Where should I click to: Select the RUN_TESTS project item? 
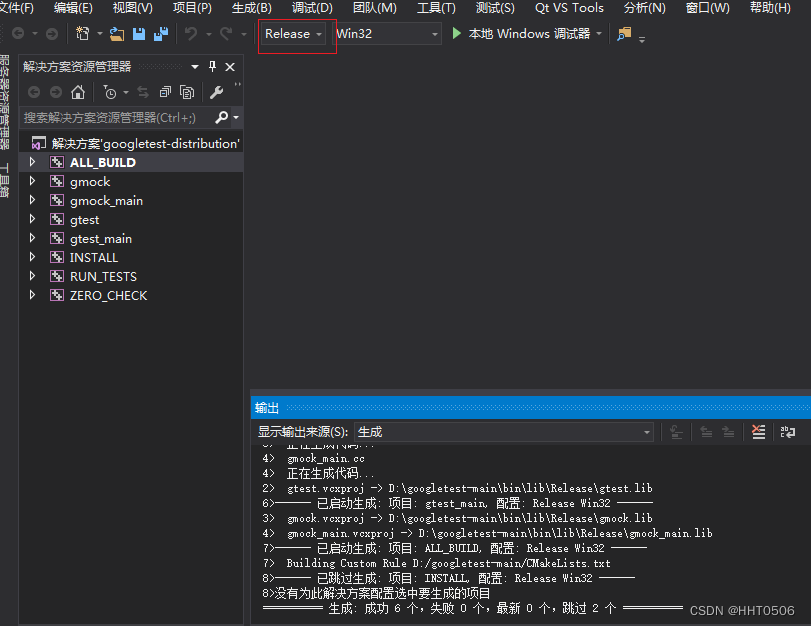(103, 277)
